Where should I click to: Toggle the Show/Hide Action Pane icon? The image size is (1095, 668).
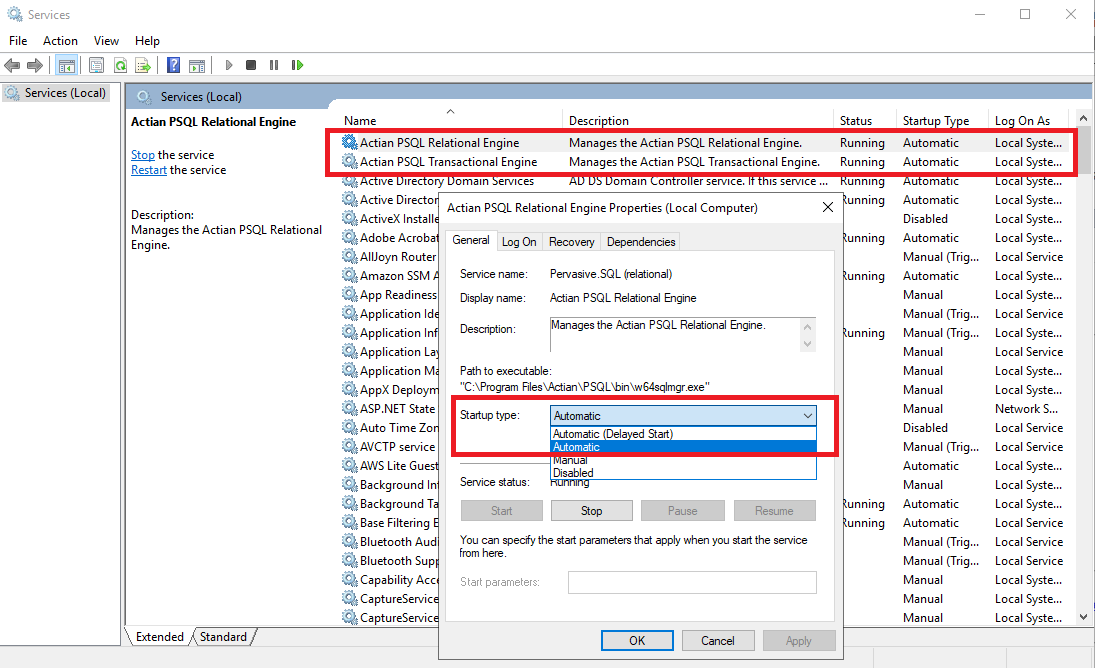(x=197, y=66)
